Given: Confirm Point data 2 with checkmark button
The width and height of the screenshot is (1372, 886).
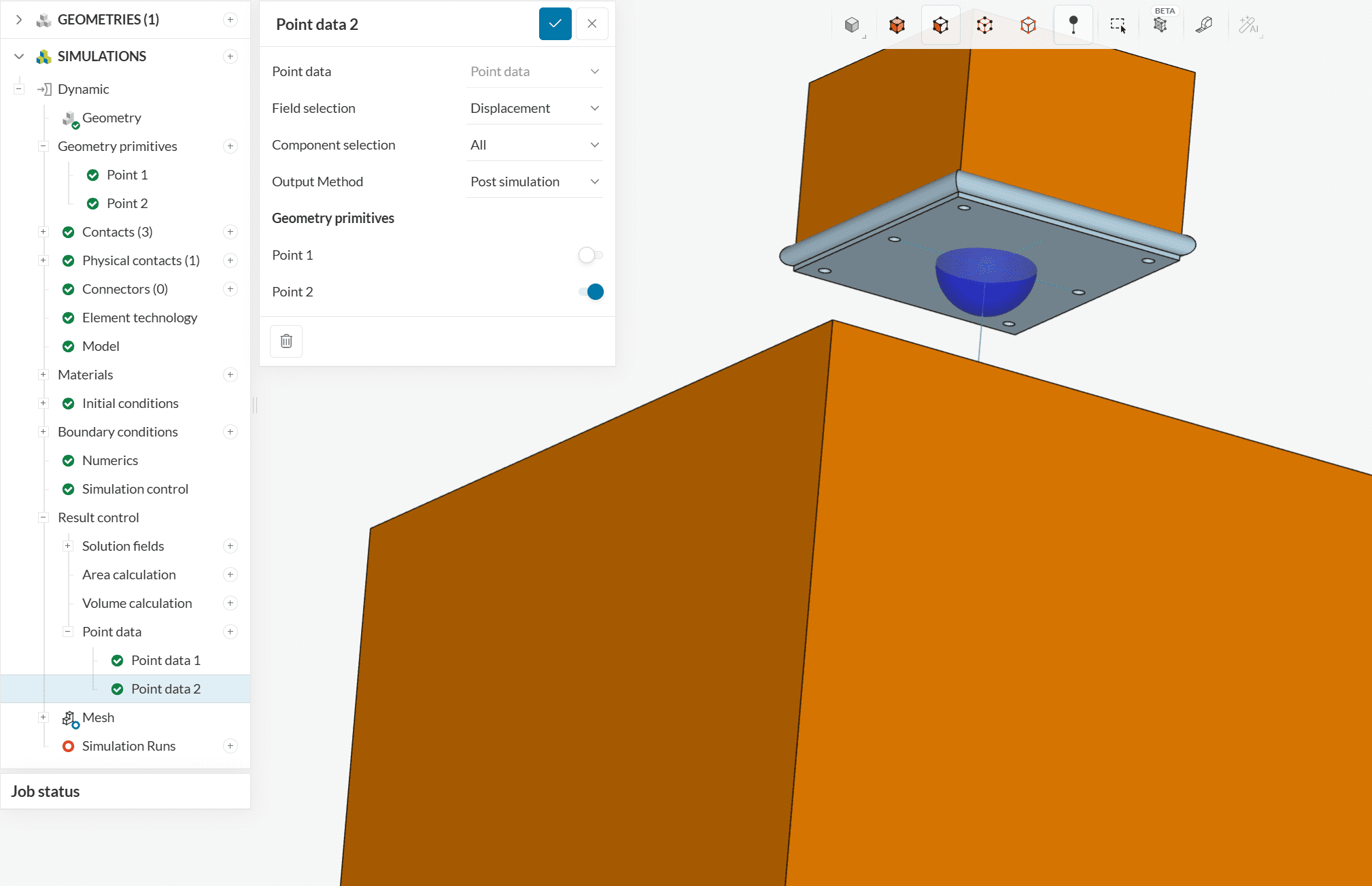Looking at the screenshot, I should tap(555, 24).
